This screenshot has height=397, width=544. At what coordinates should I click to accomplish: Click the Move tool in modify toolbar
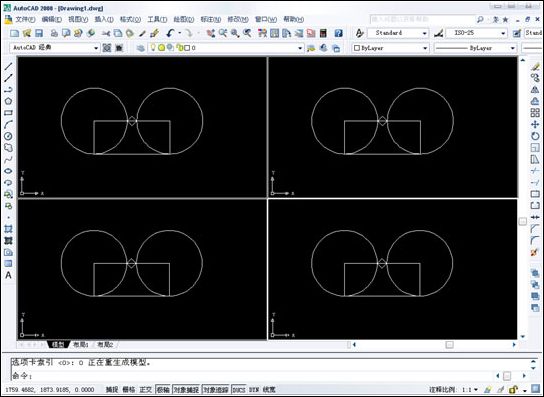coord(535,124)
